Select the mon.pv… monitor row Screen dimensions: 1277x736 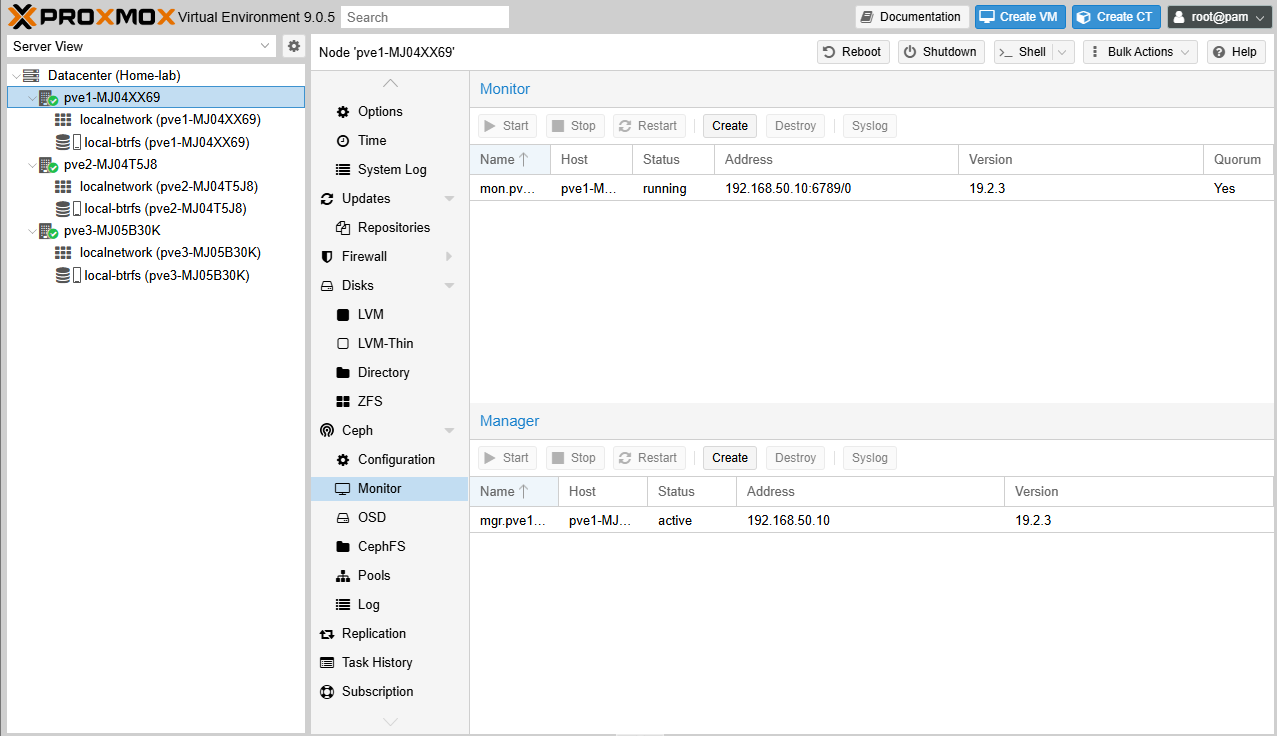coord(872,188)
